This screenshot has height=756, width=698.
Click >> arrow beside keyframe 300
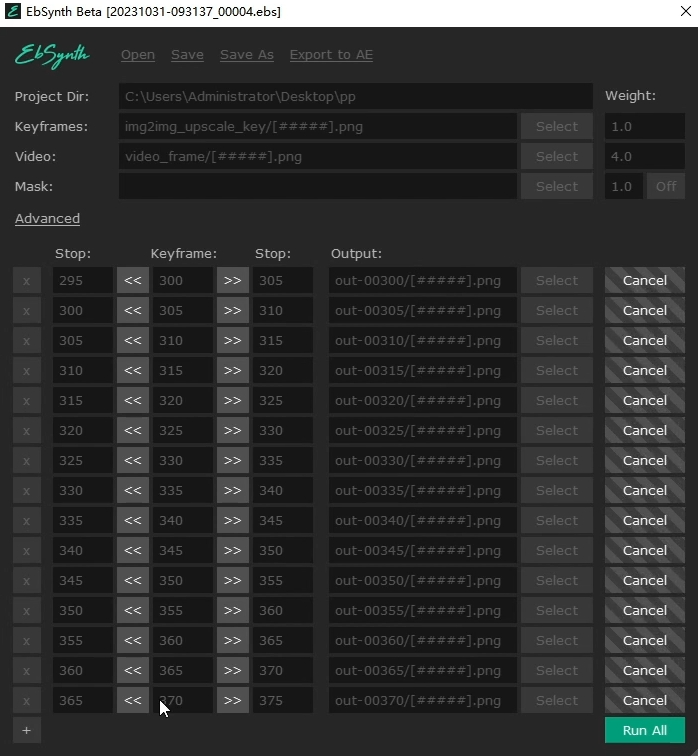pos(233,281)
